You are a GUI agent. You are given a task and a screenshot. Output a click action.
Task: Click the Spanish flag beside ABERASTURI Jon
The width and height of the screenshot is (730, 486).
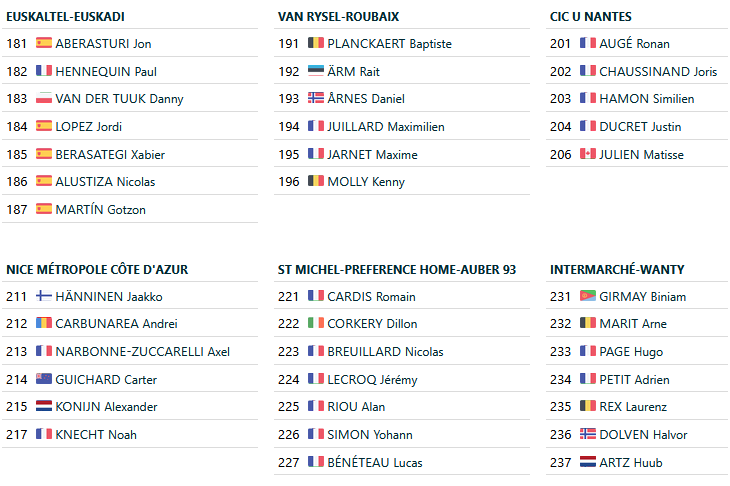[44, 44]
